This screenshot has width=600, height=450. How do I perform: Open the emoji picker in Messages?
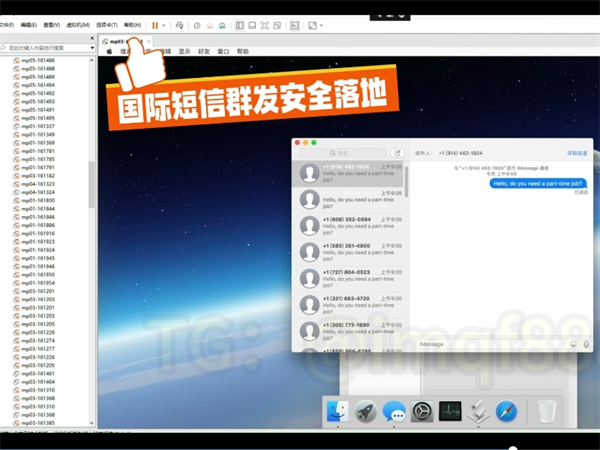tap(573, 344)
